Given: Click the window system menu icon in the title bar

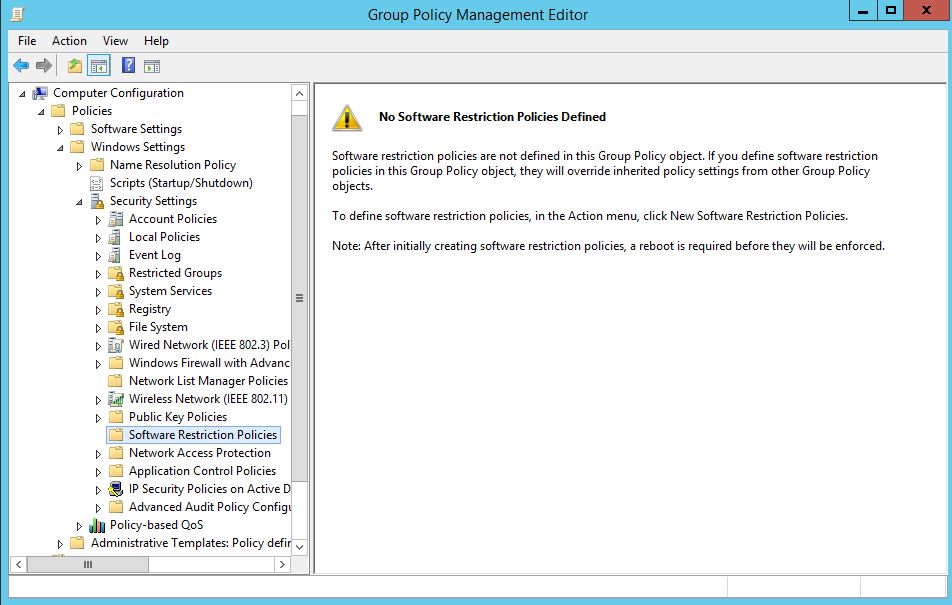Looking at the screenshot, I should pos(18,13).
